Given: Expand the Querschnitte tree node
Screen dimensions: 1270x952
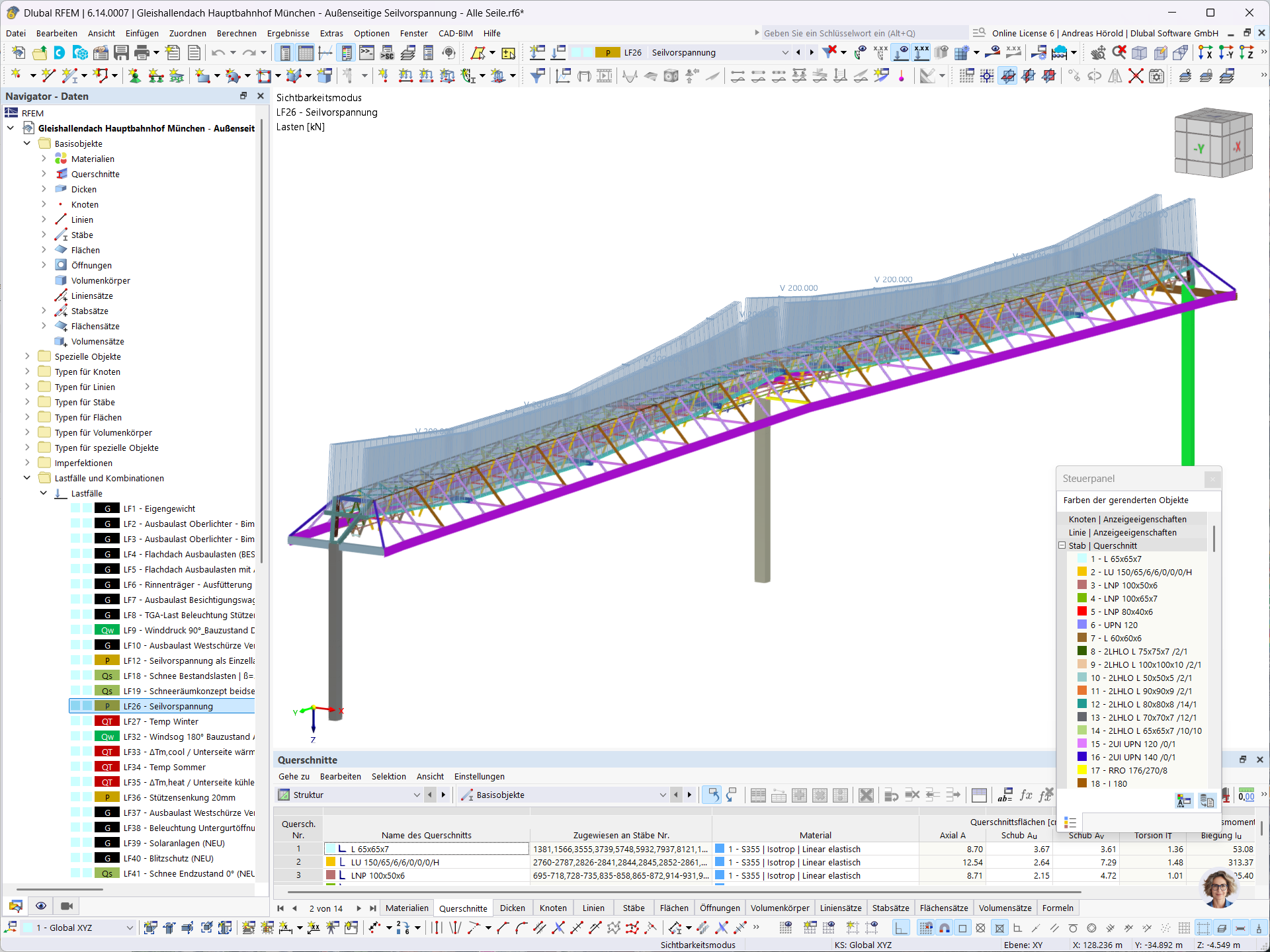Looking at the screenshot, I should click(44, 174).
